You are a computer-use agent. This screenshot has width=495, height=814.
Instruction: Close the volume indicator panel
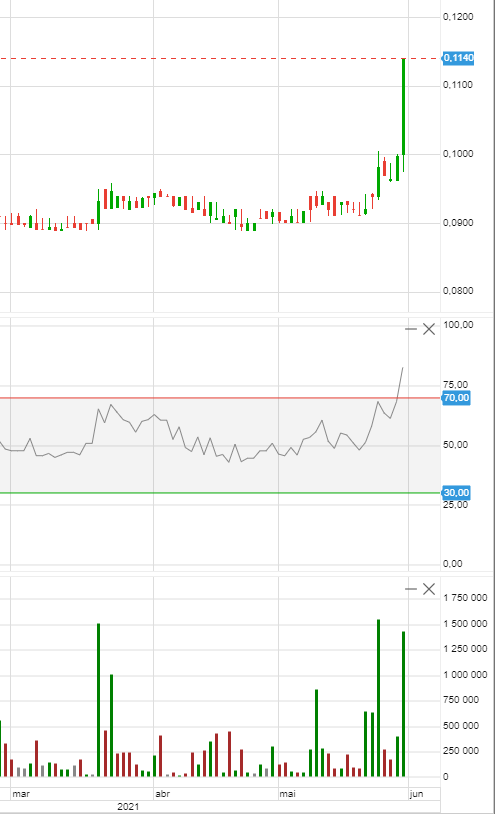click(429, 589)
